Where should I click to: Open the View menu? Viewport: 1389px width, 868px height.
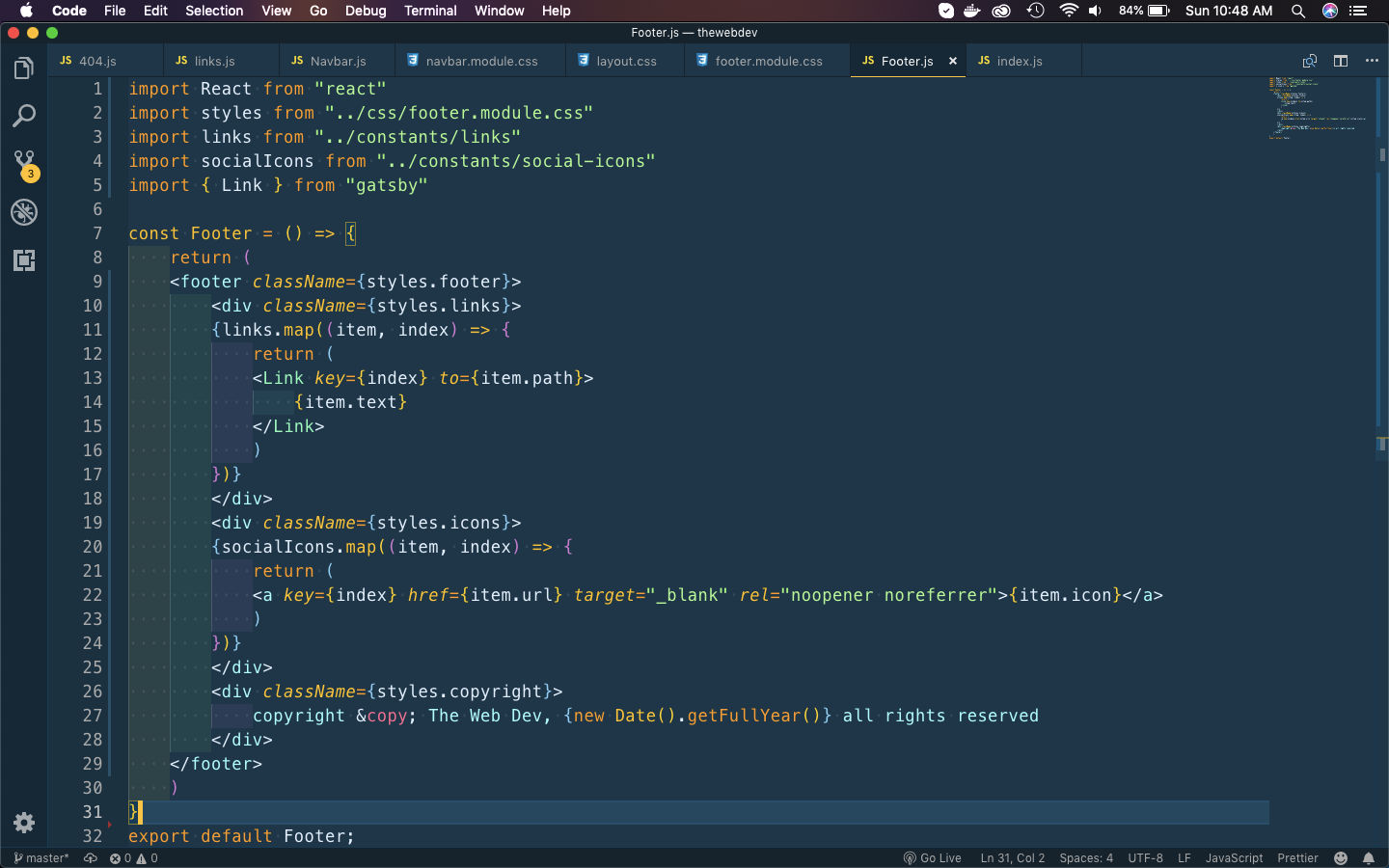[276, 11]
